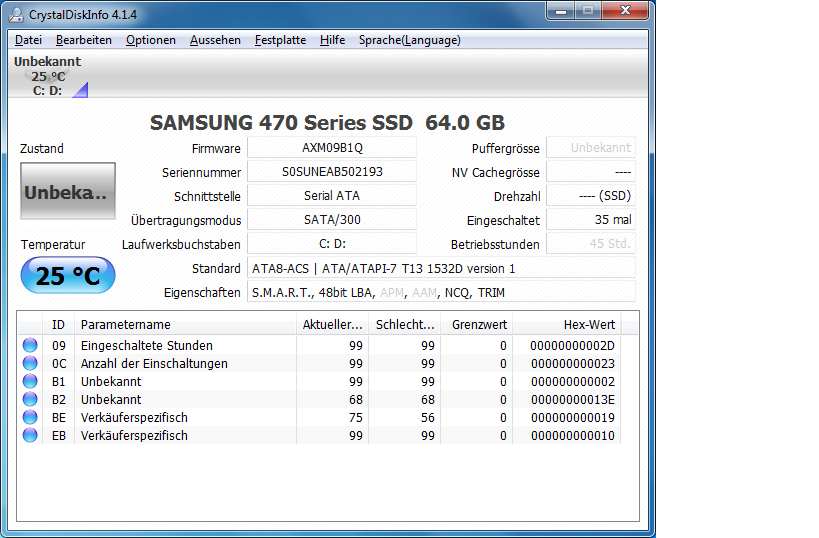Click the Eigenschaften field with TRIM

(x=441, y=293)
